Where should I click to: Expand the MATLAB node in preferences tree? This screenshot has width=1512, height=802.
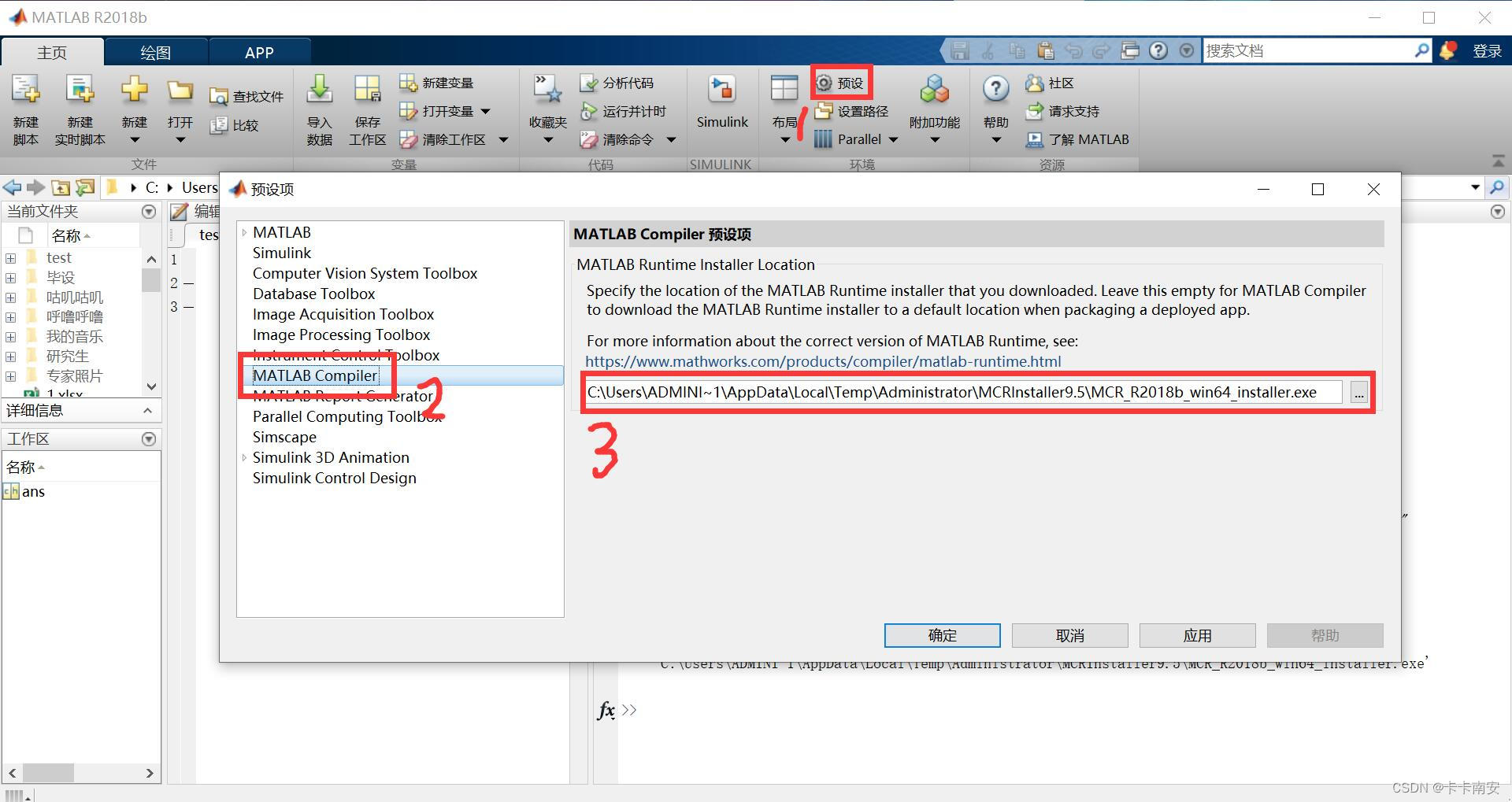pos(244,232)
